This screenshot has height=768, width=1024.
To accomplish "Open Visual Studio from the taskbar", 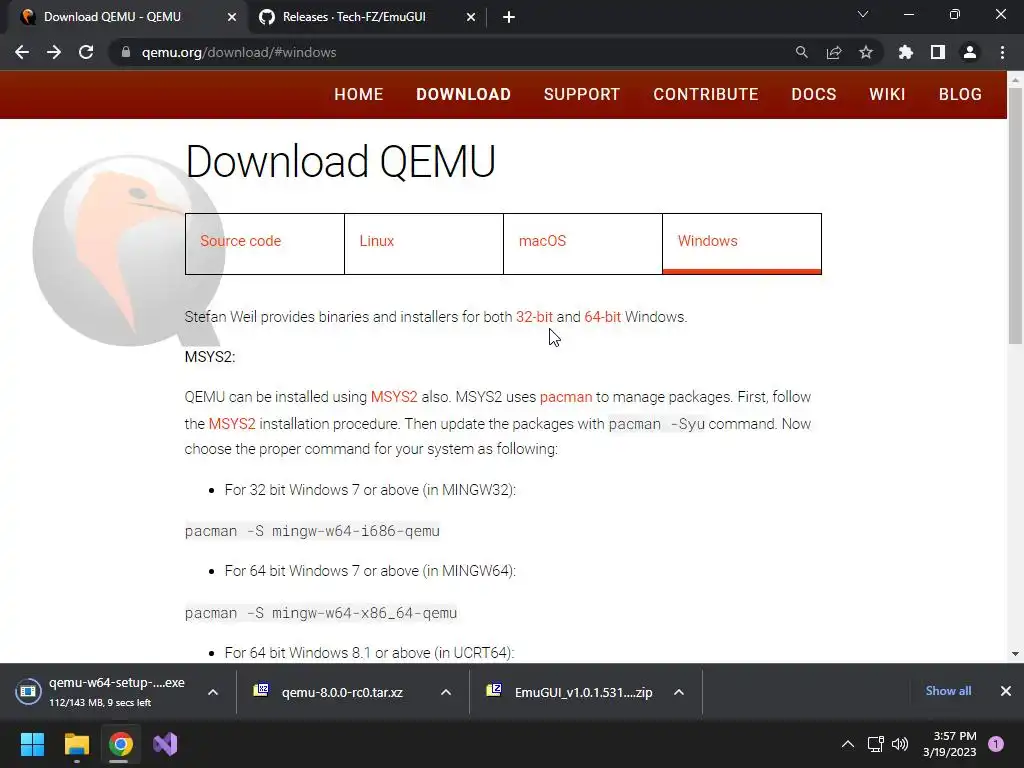I will coord(165,744).
